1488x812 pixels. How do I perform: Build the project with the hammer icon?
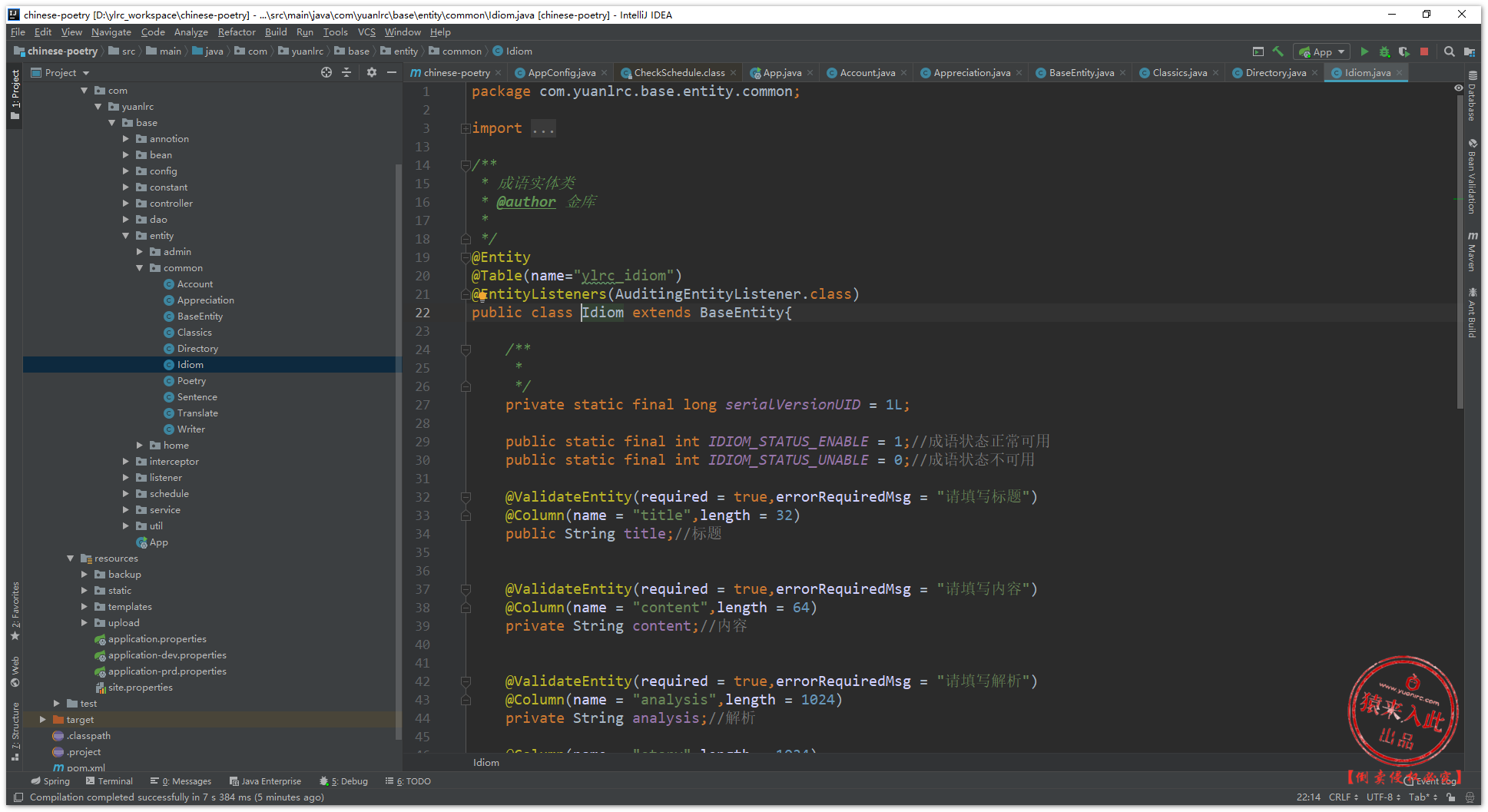pyautogui.click(x=1278, y=51)
